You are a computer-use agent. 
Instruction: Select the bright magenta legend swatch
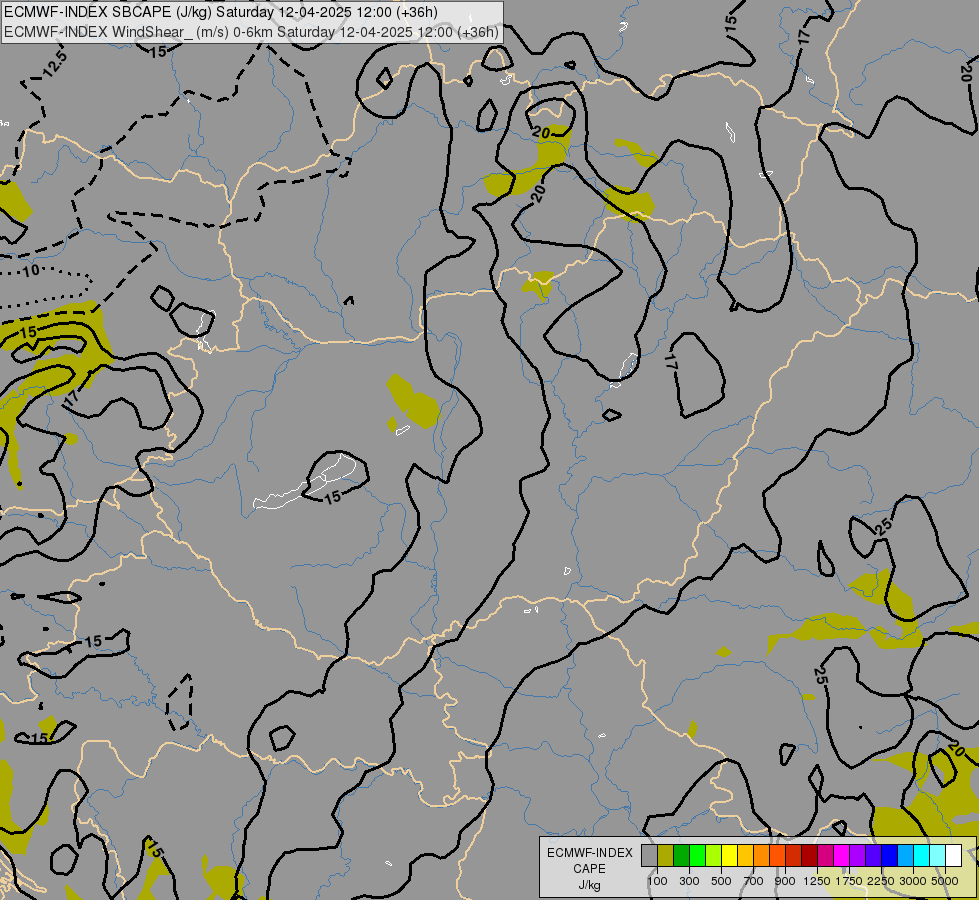pyautogui.click(x=842, y=855)
